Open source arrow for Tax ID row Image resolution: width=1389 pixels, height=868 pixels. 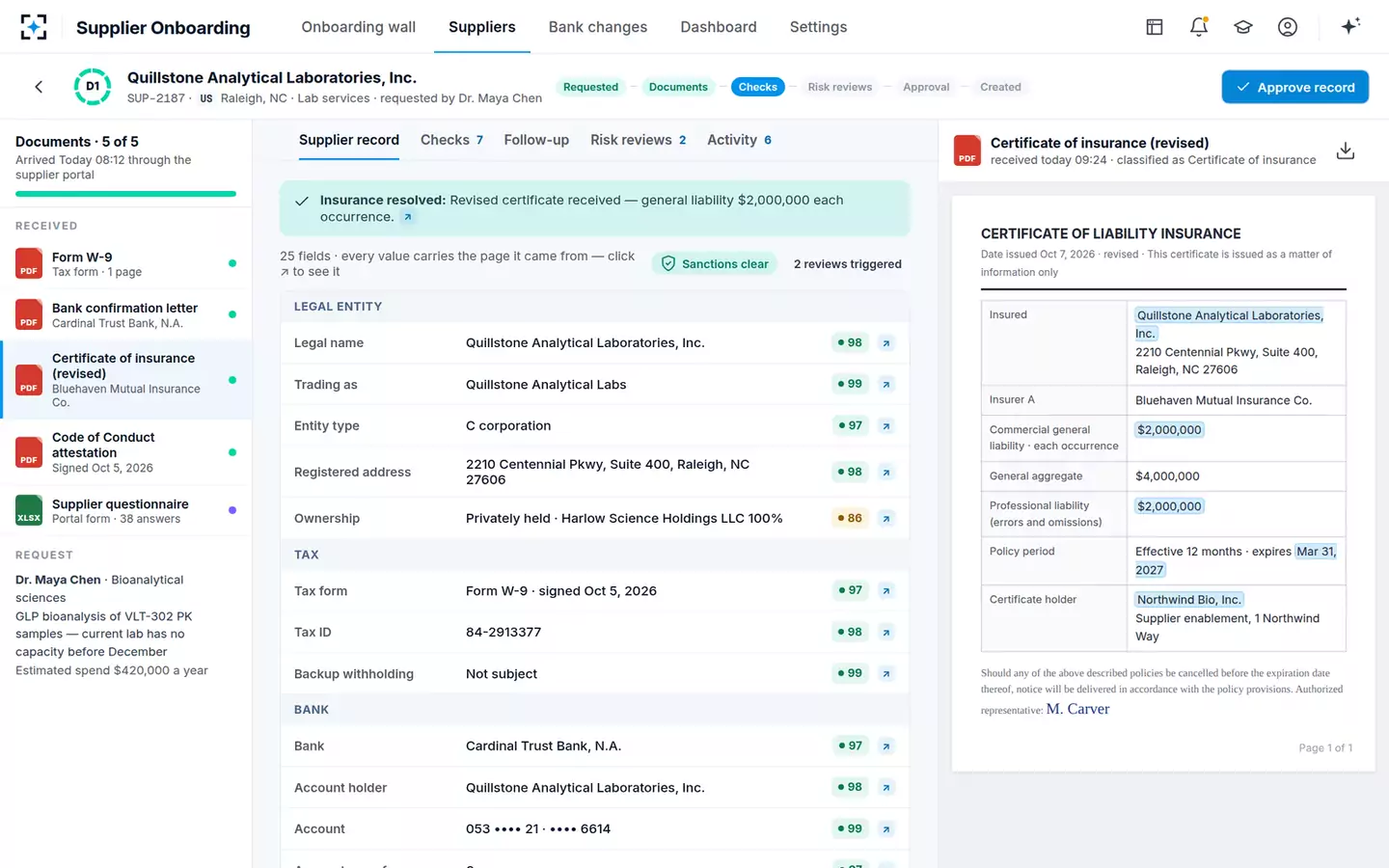[886, 633]
